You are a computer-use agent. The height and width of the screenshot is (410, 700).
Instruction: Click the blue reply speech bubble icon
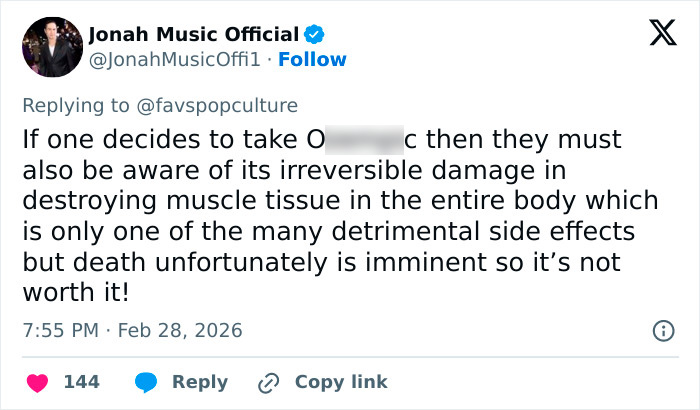tap(147, 382)
